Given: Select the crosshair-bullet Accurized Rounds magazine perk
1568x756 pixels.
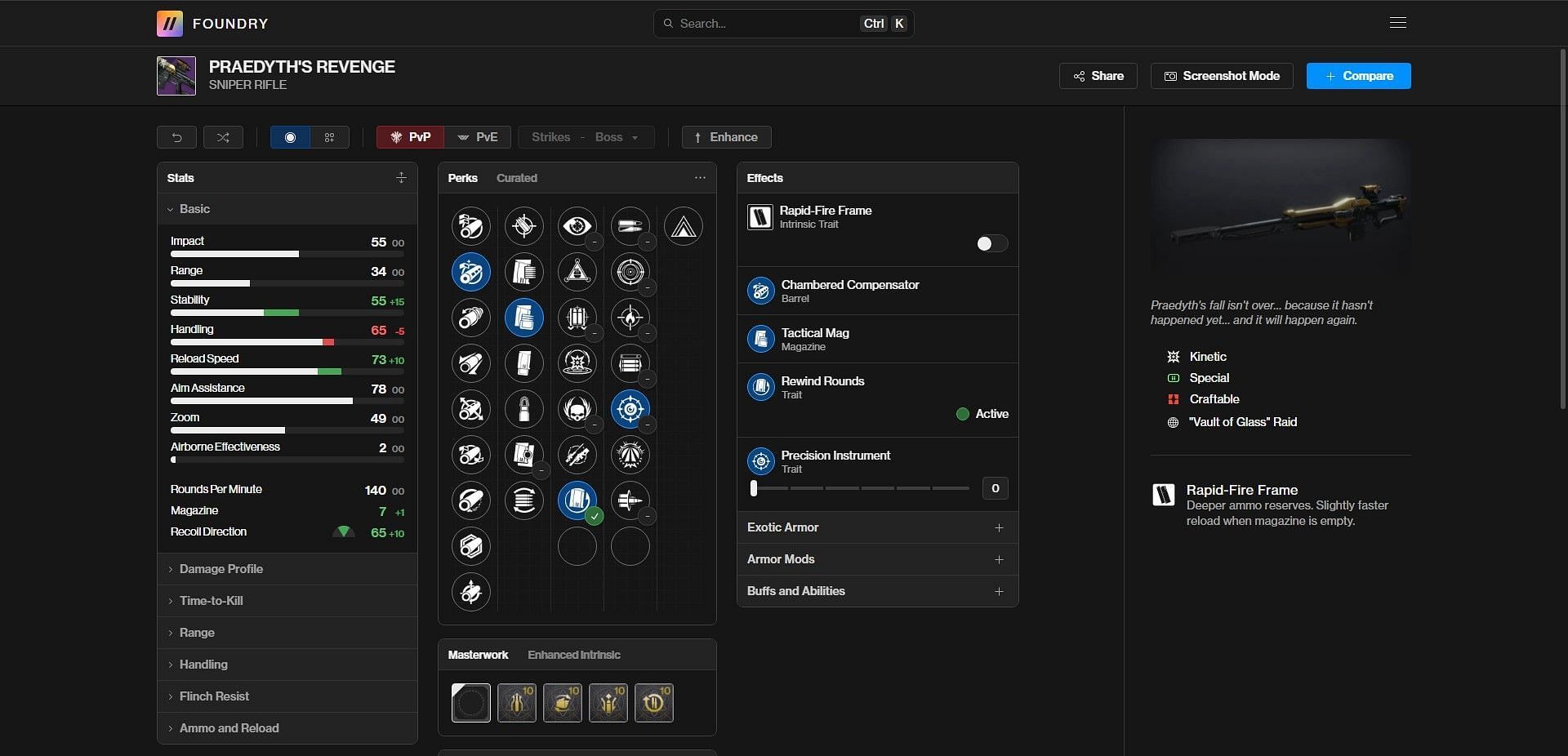Looking at the screenshot, I should (x=524, y=226).
